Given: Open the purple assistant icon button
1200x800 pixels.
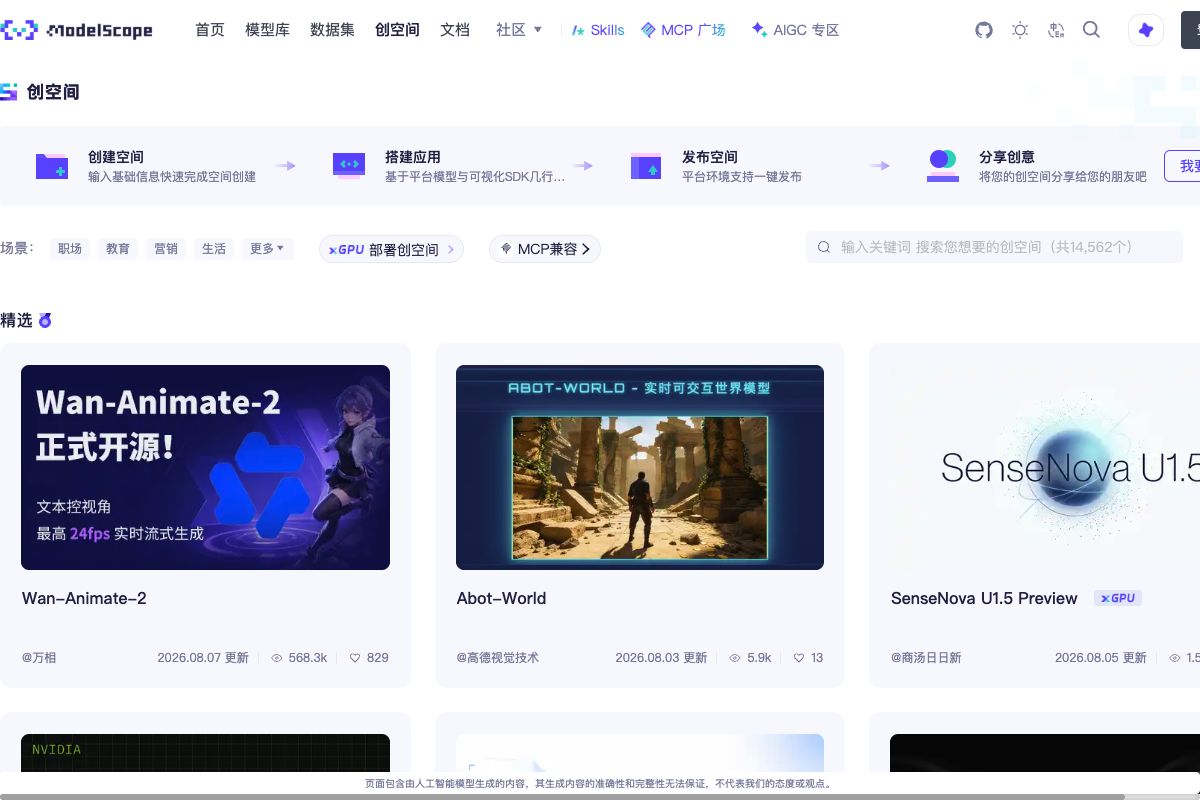Looking at the screenshot, I should click(1146, 30).
